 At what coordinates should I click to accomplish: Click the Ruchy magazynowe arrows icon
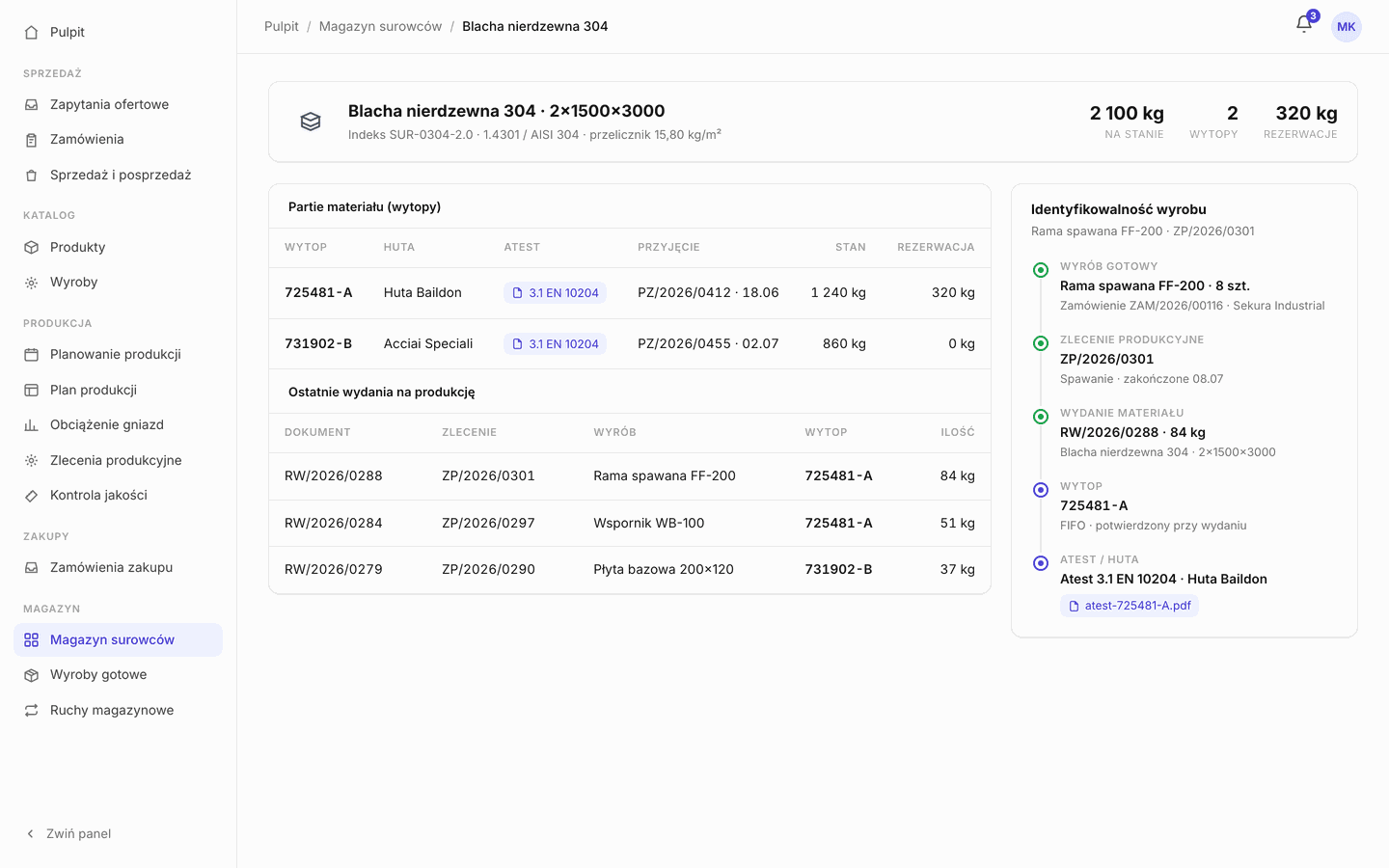point(31,711)
